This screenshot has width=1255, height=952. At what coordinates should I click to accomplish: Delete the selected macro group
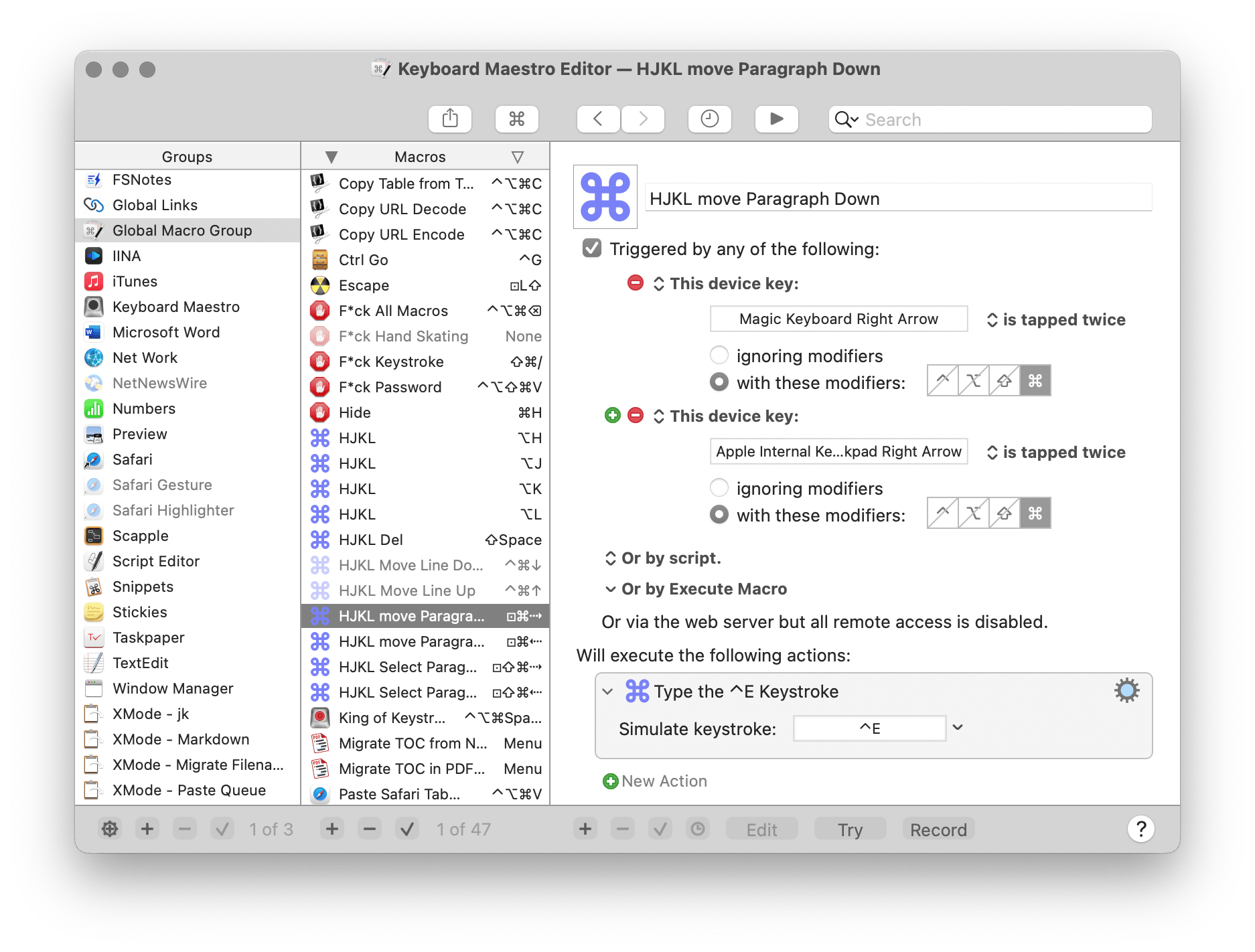point(185,829)
